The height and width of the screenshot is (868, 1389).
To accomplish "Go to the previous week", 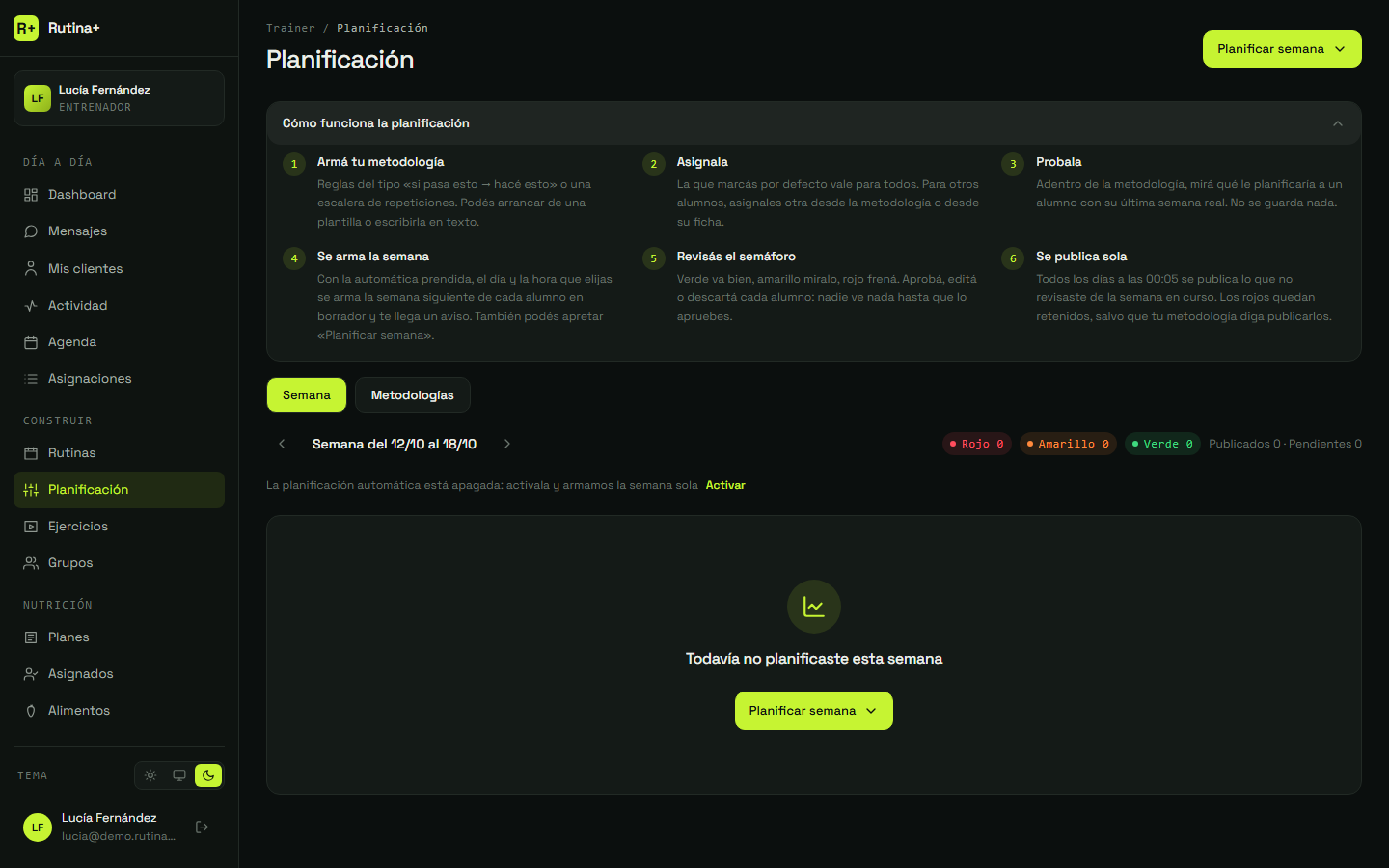I will (x=282, y=444).
